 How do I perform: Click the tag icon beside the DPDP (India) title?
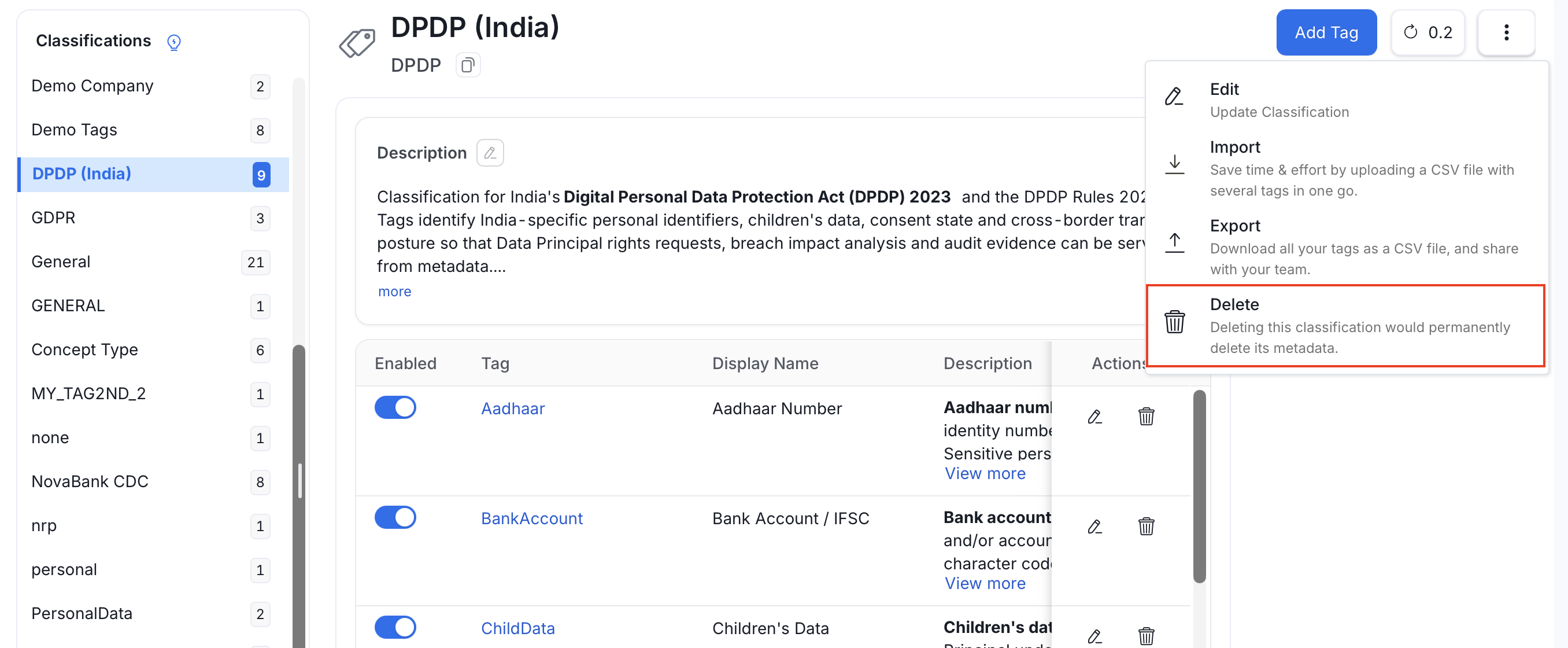357,43
